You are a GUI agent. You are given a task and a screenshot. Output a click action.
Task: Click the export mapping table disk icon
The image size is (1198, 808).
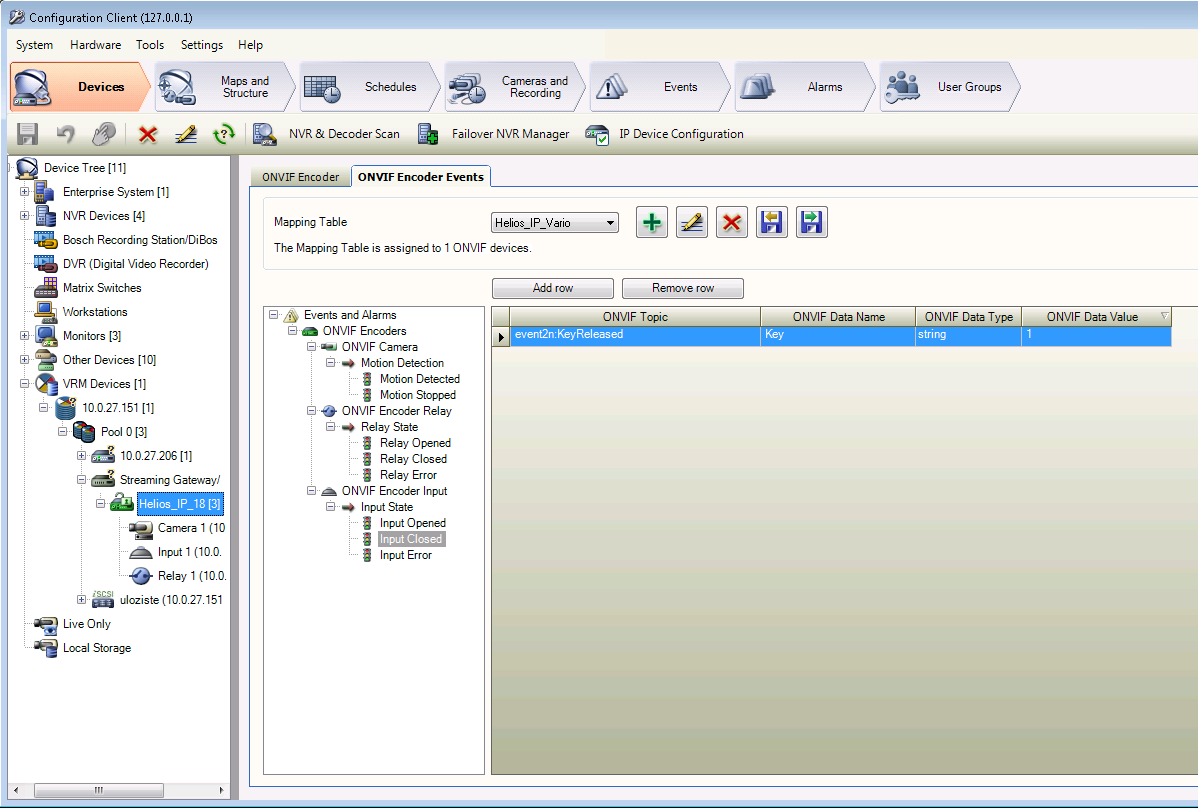(811, 222)
